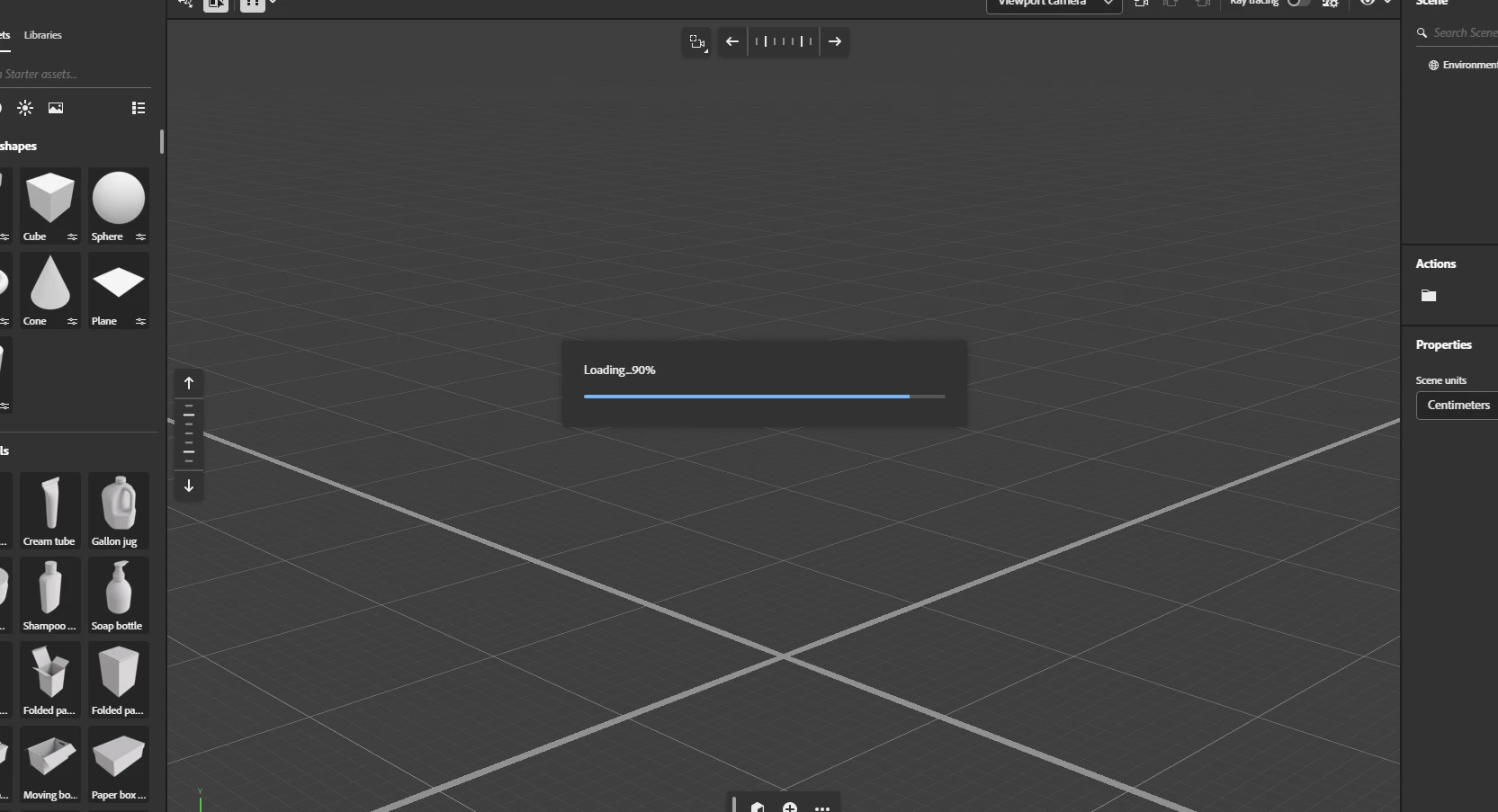
Task: Select the Environment scene item
Action: tap(1463, 65)
